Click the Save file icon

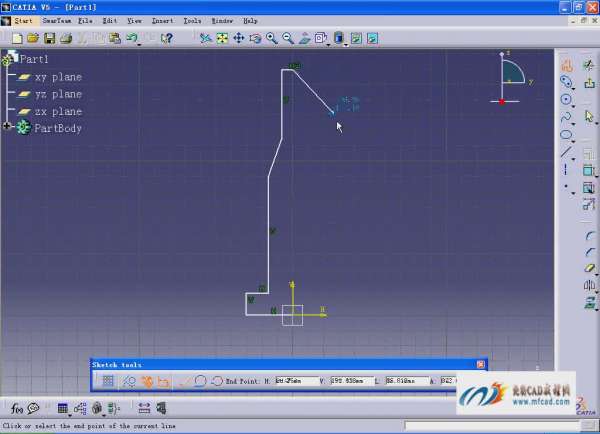click(49, 39)
